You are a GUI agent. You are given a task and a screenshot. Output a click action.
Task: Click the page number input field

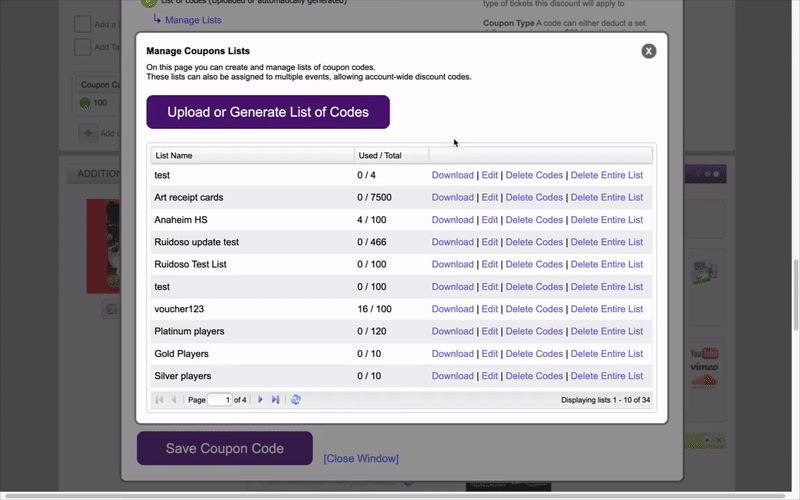pos(220,399)
